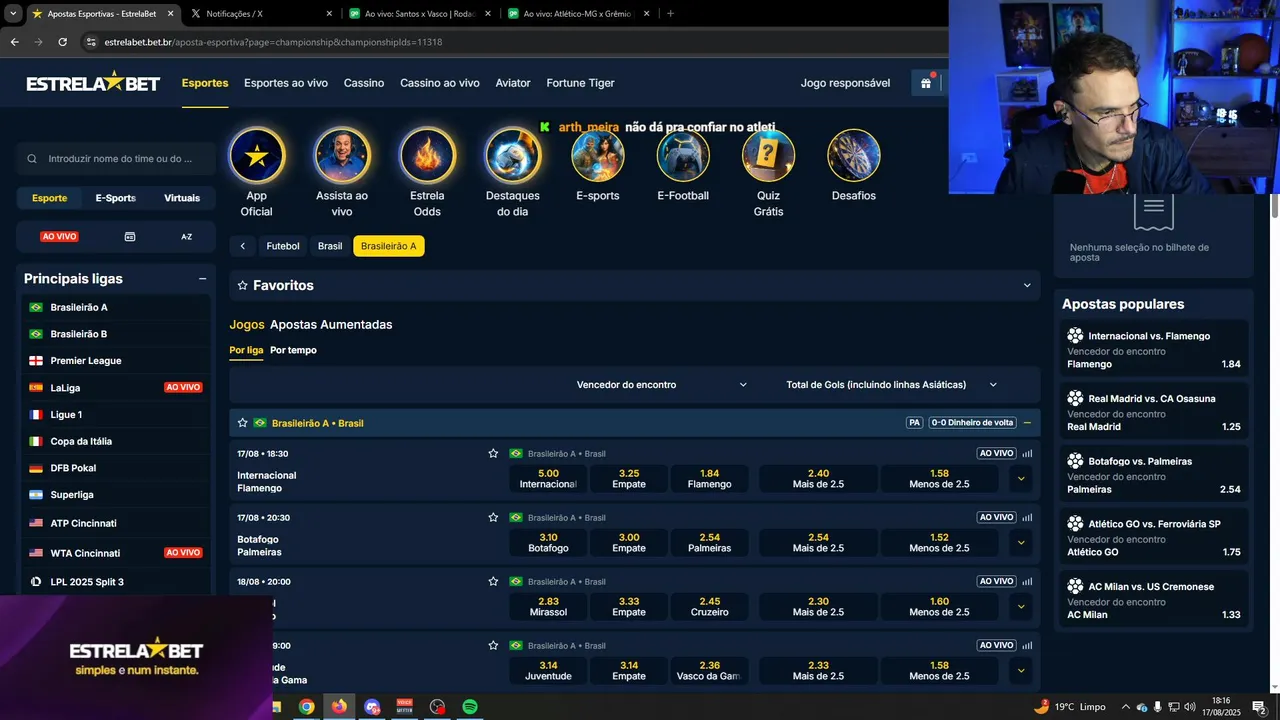Pick Real Madrid 1.25 popular bet
Viewport: 1280px width, 720px height.
(x=1153, y=413)
